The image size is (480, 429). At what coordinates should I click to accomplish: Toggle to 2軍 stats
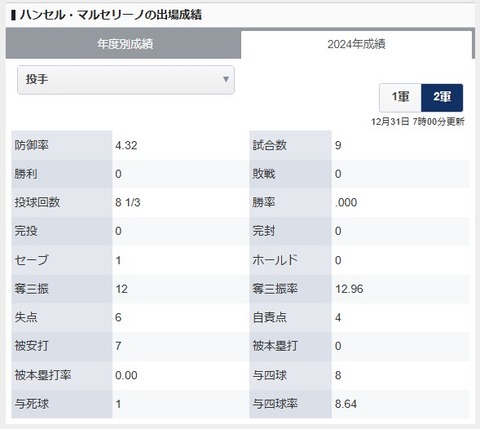click(x=442, y=97)
